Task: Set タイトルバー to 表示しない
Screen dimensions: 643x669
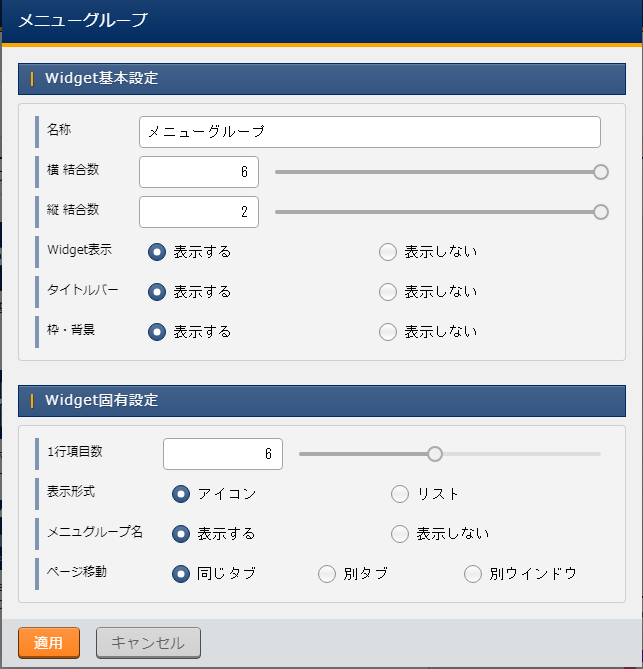Action: click(x=388, y=292)
